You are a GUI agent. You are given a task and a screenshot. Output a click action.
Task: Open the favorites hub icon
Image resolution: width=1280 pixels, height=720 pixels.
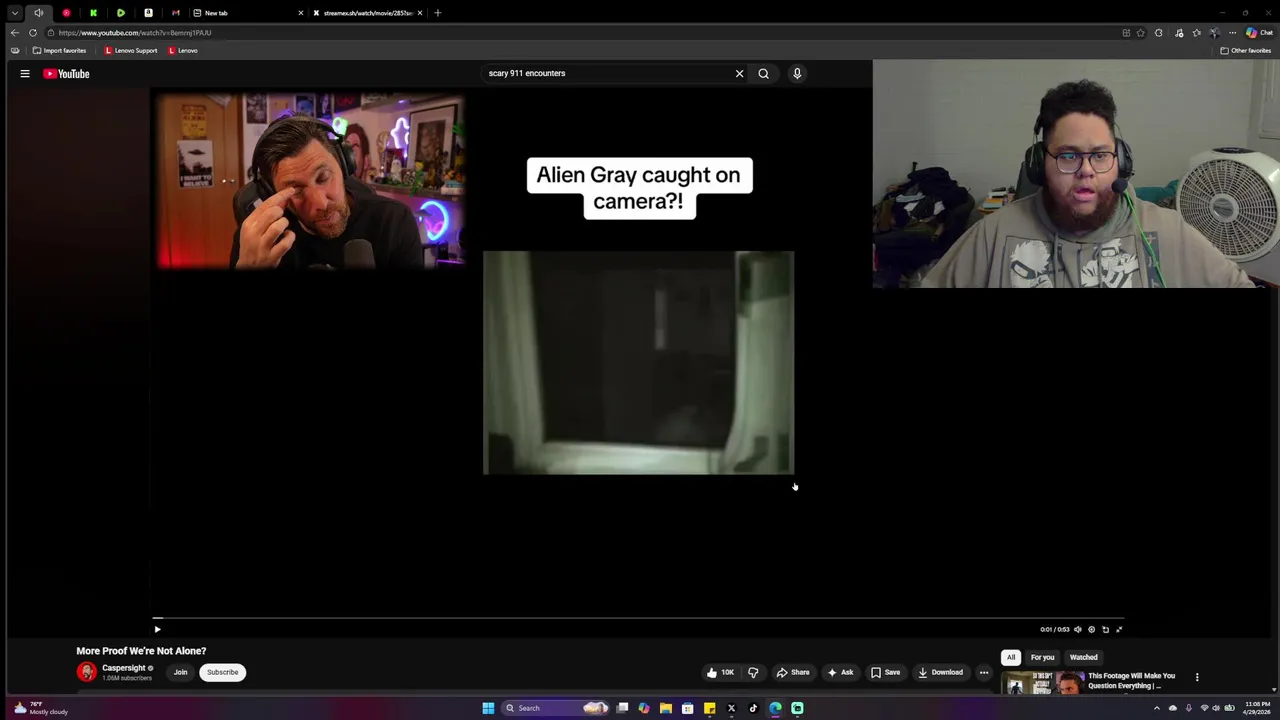(x=1197, y=32)
